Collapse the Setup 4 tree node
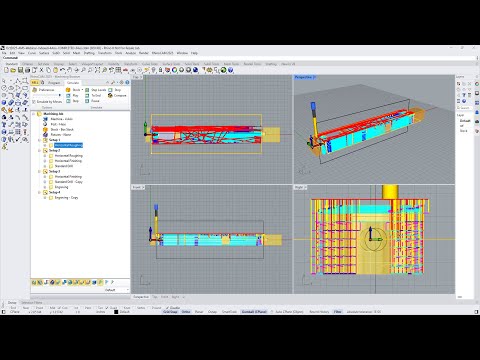This screenshot has width=480, height=360. tap(40, 192)
